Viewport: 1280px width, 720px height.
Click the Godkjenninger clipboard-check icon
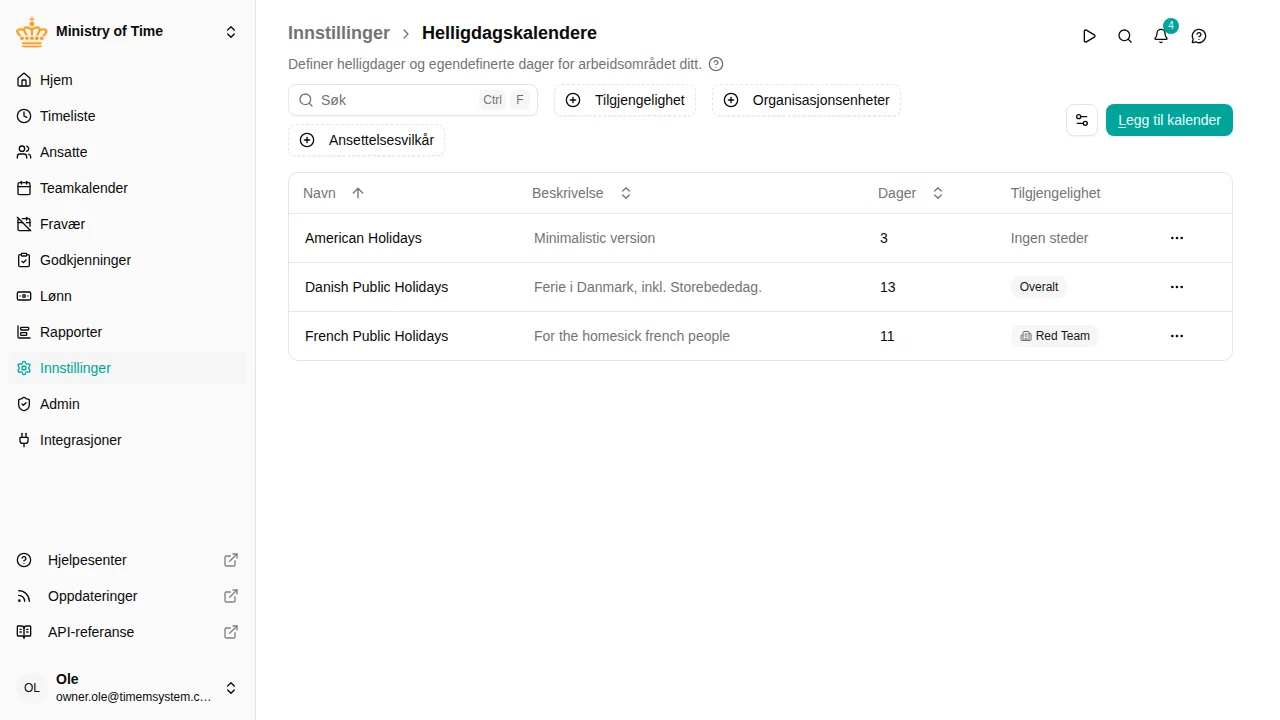point(24,260)
